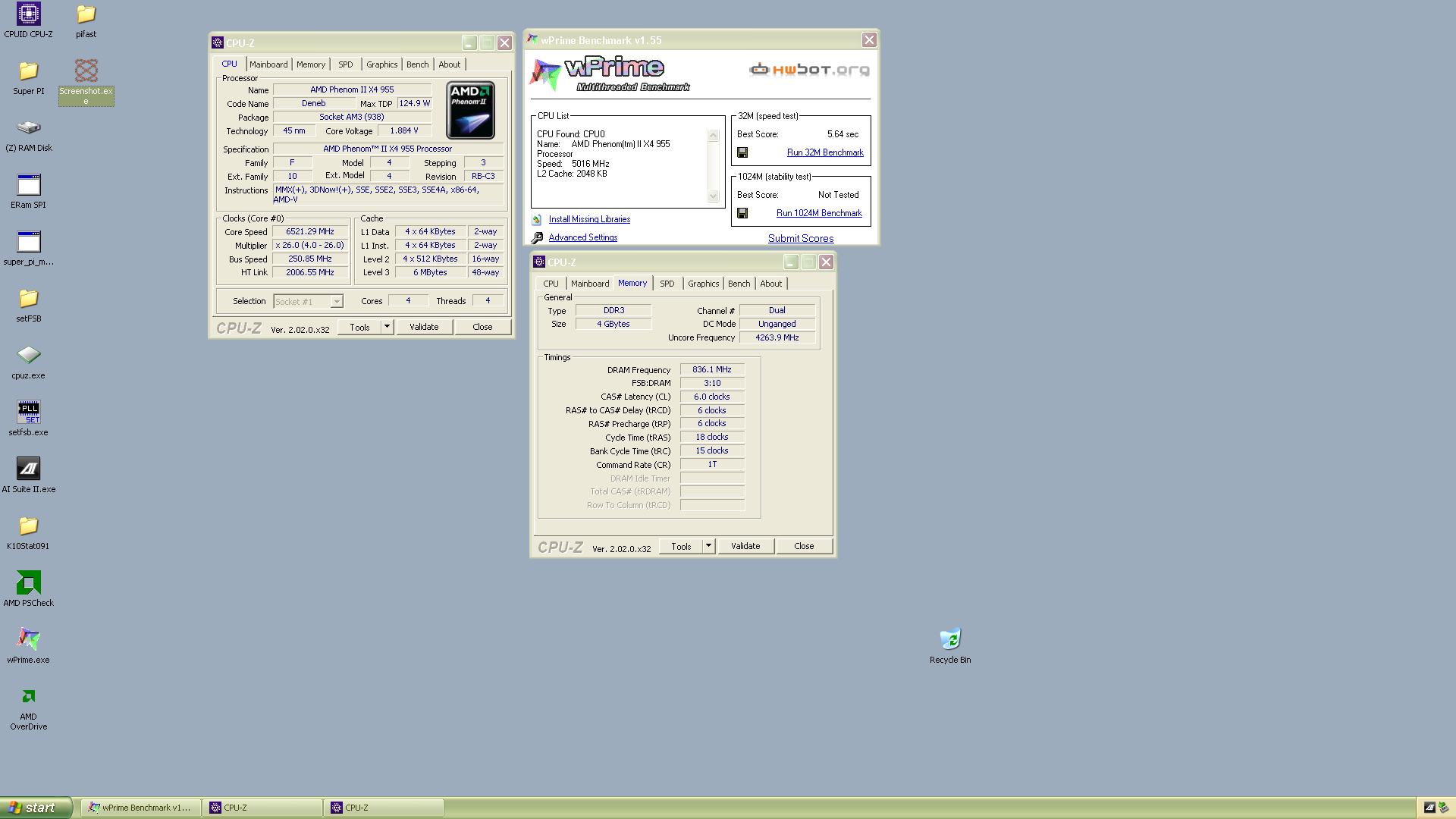1456x819 pixels.
Task: Launch the AMD OverDrive desktop icon
Action: pyautogui.click(x=28, y=708)
